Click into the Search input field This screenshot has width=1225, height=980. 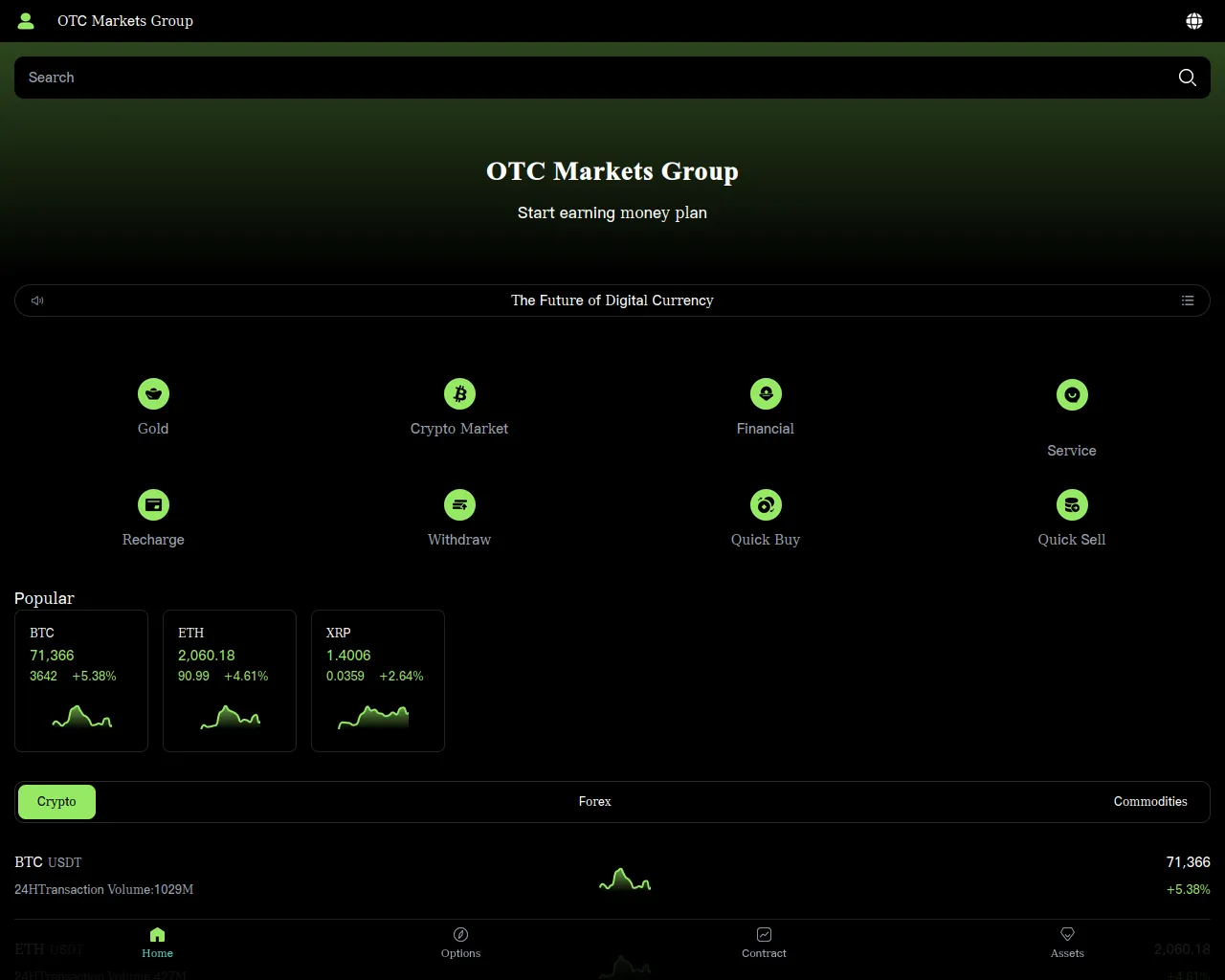pos(574,78)
